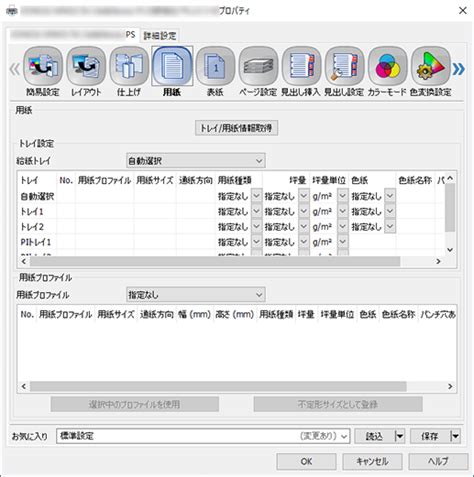This screenshot has height=477, width=474.
Task: Open 坪量 dropdown for 自動選択 row
Action: tap(303, 196)
